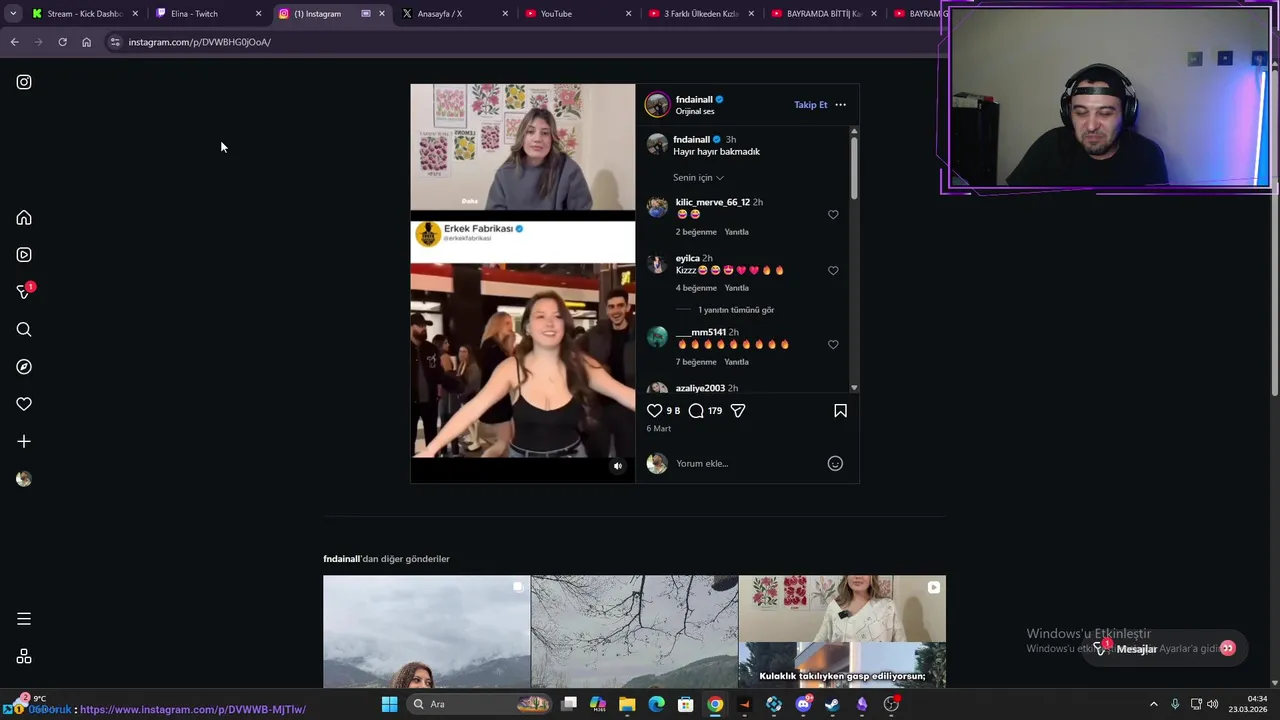This screenshot has width=1280, height=720.
Task: Reply to eyilca's comment via 'Yanıtla'
Action: (x=736, y=288)
